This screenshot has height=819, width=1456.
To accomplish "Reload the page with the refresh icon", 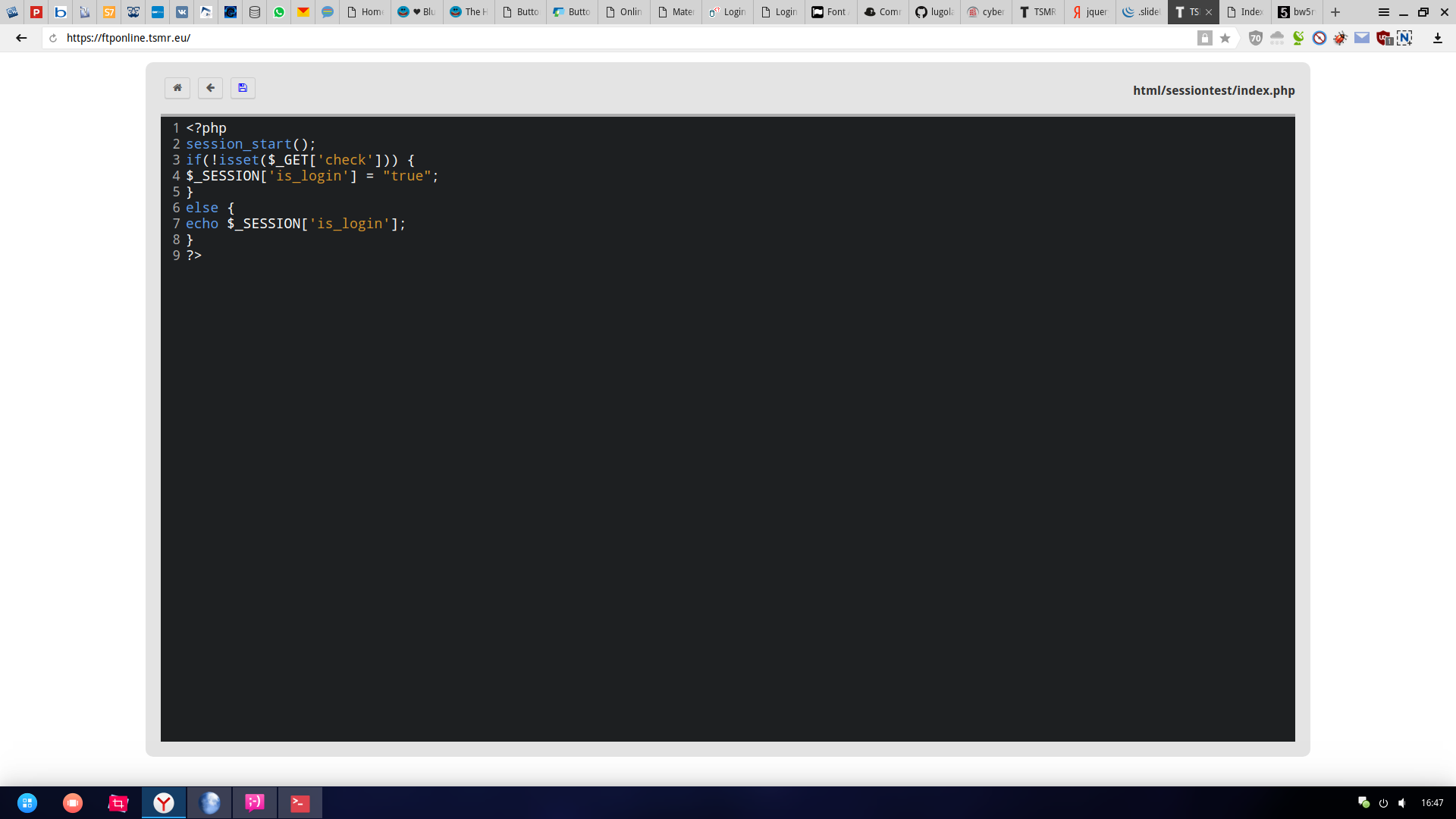I will point(53,38).
